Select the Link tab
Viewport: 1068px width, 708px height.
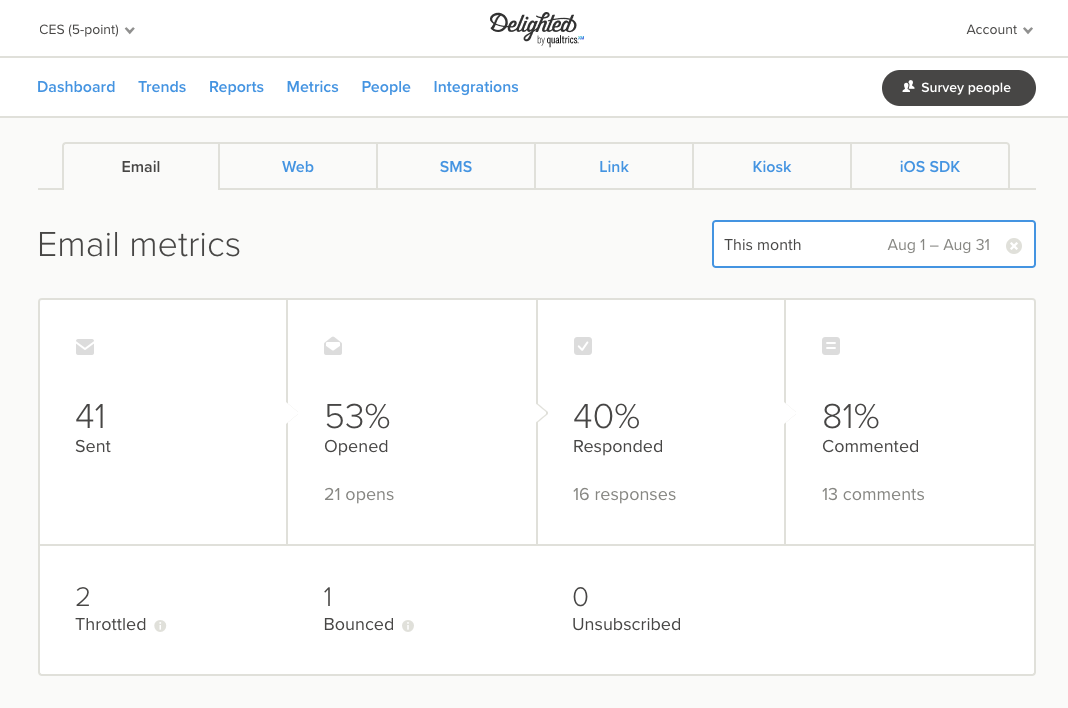pos(614,167)
